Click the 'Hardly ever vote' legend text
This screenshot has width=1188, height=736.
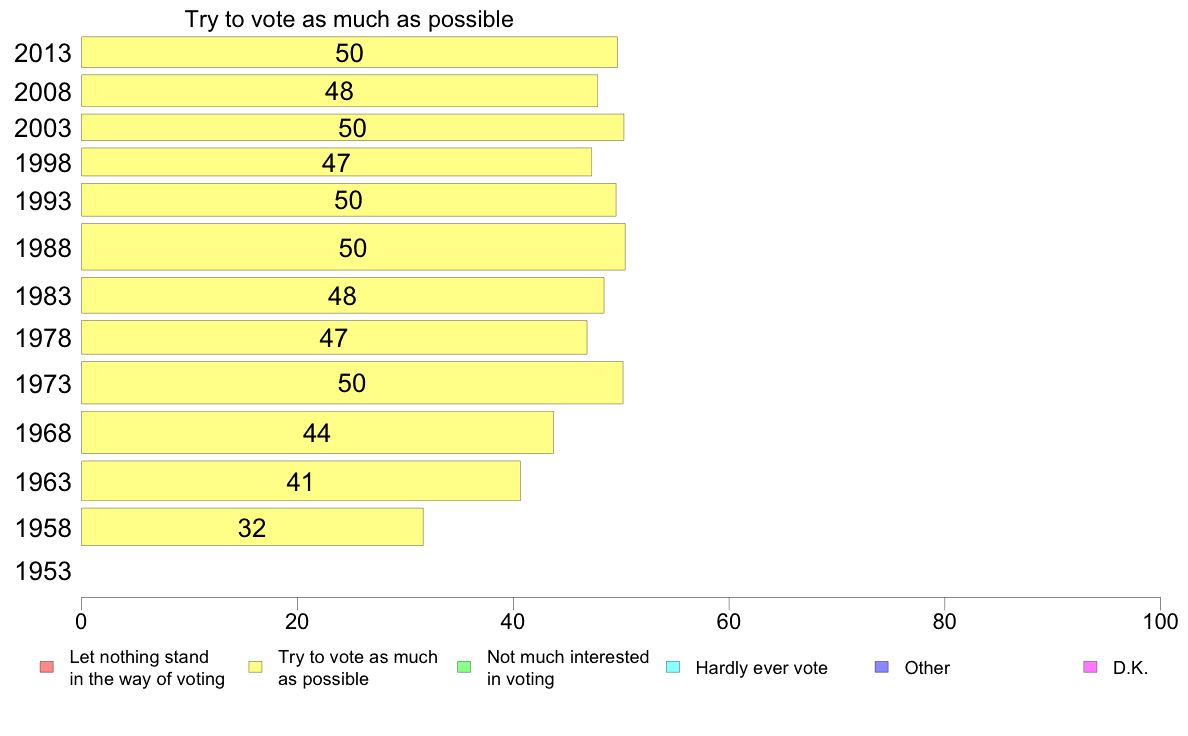tap(761, 668)
